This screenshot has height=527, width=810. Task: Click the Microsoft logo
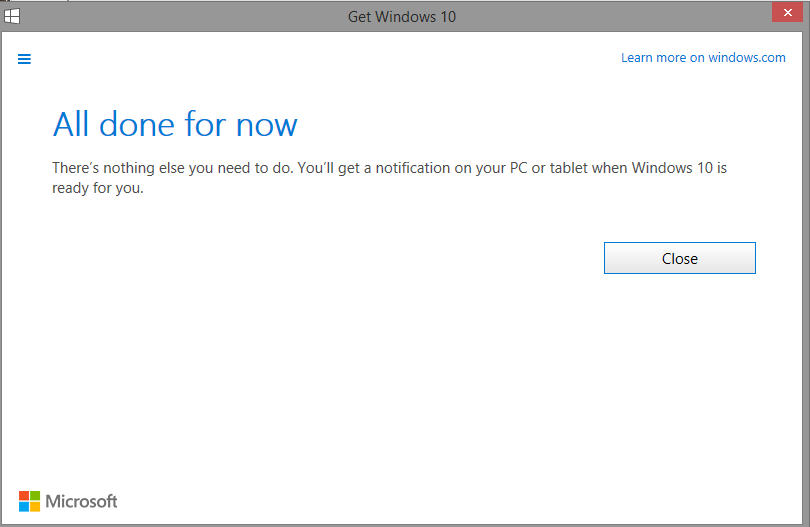point(68,501)
